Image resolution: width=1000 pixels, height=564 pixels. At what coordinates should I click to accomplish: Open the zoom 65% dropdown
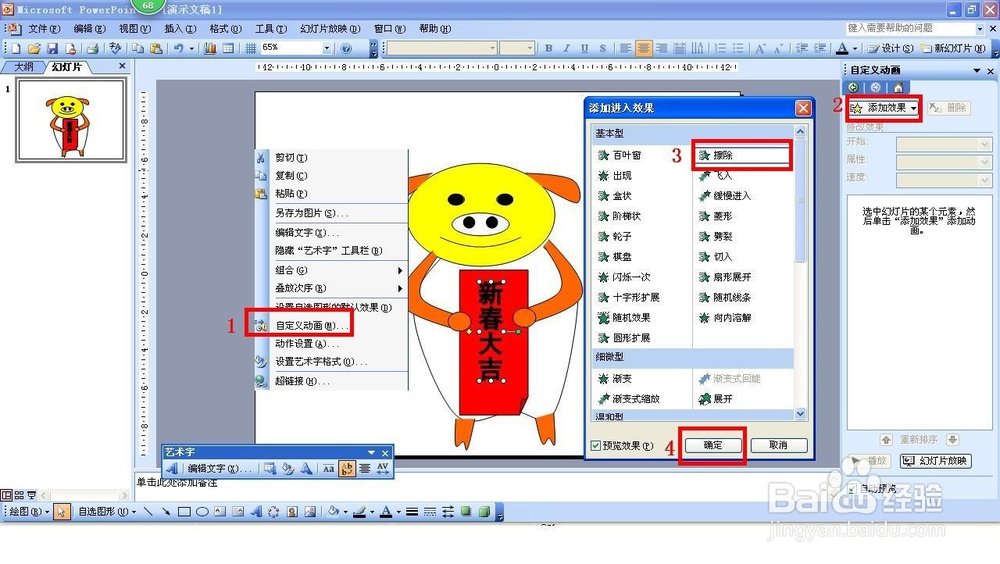coord(327,48)
